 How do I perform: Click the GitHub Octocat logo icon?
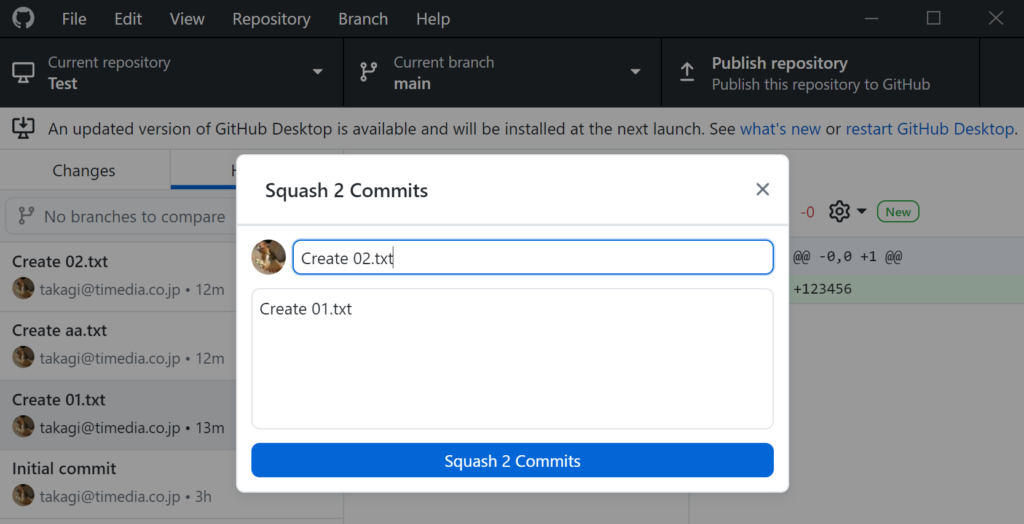pyautogui.click(x=24, y=18)
